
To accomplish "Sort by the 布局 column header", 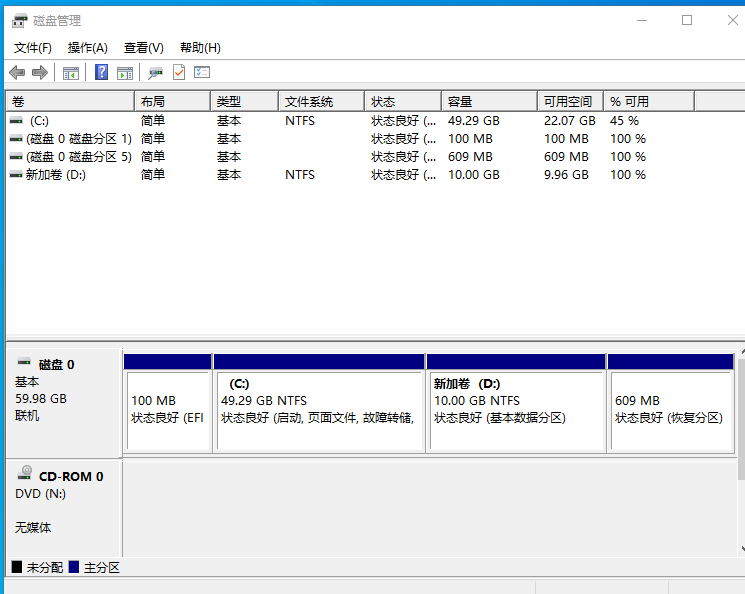I will pos(172,102).
